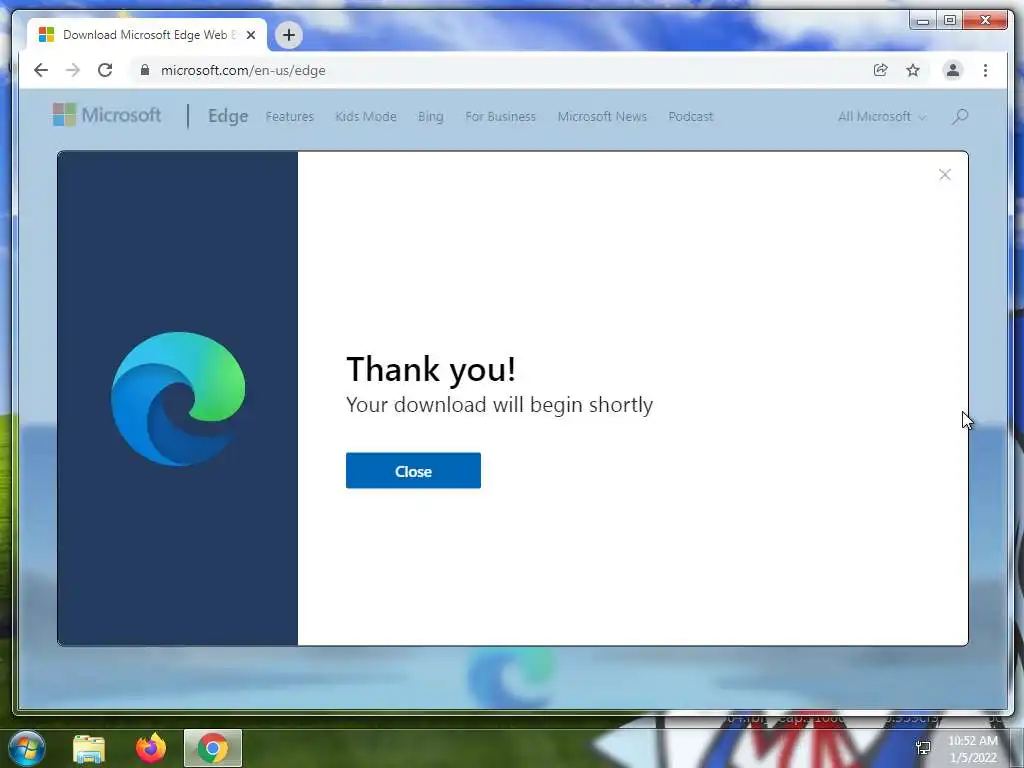Open Microsoft News in the site navigation
The height and width of the screenshot is (768, 1024).
(602, 116)
